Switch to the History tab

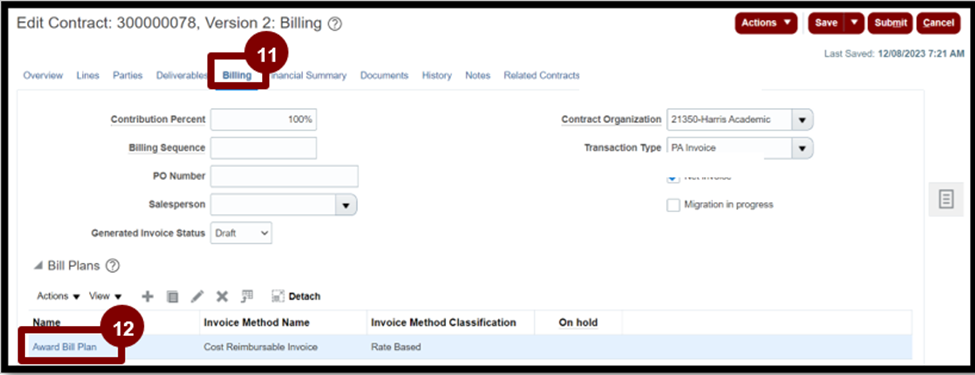[437, 75]
